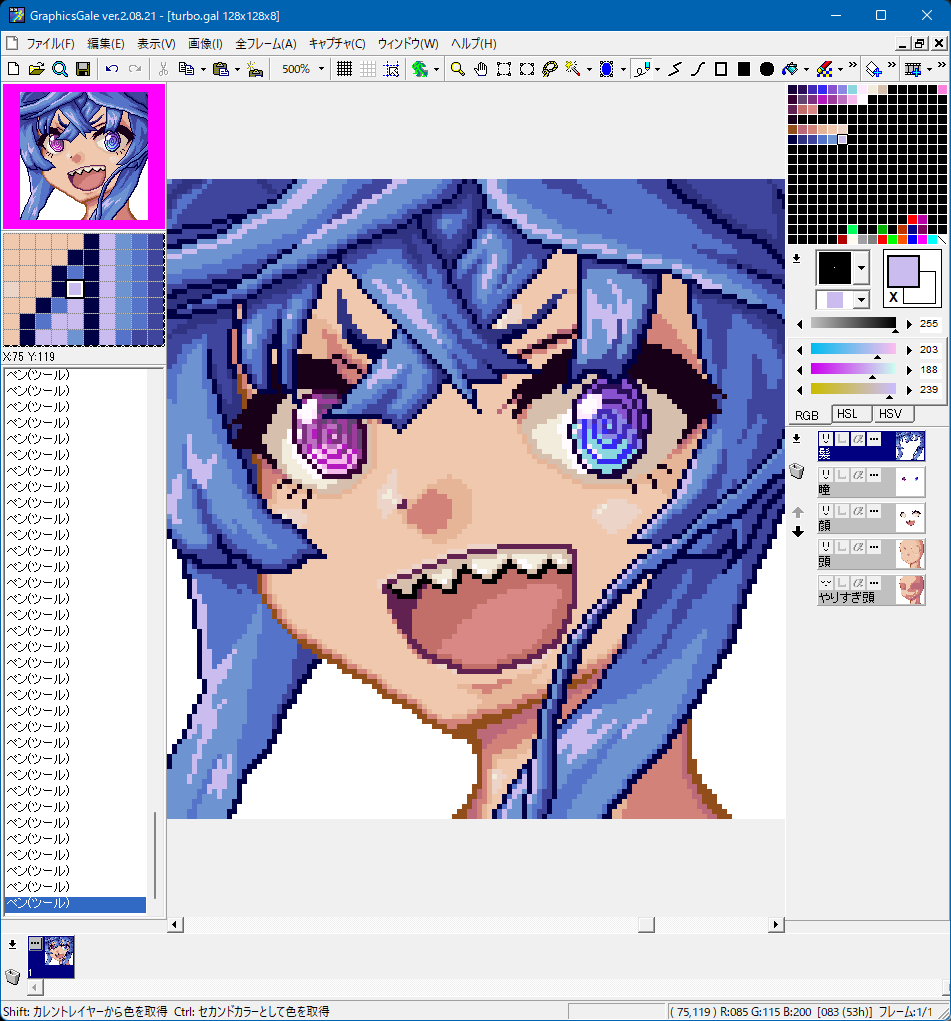Create a new file with the toolbar icon

(13, 69)
